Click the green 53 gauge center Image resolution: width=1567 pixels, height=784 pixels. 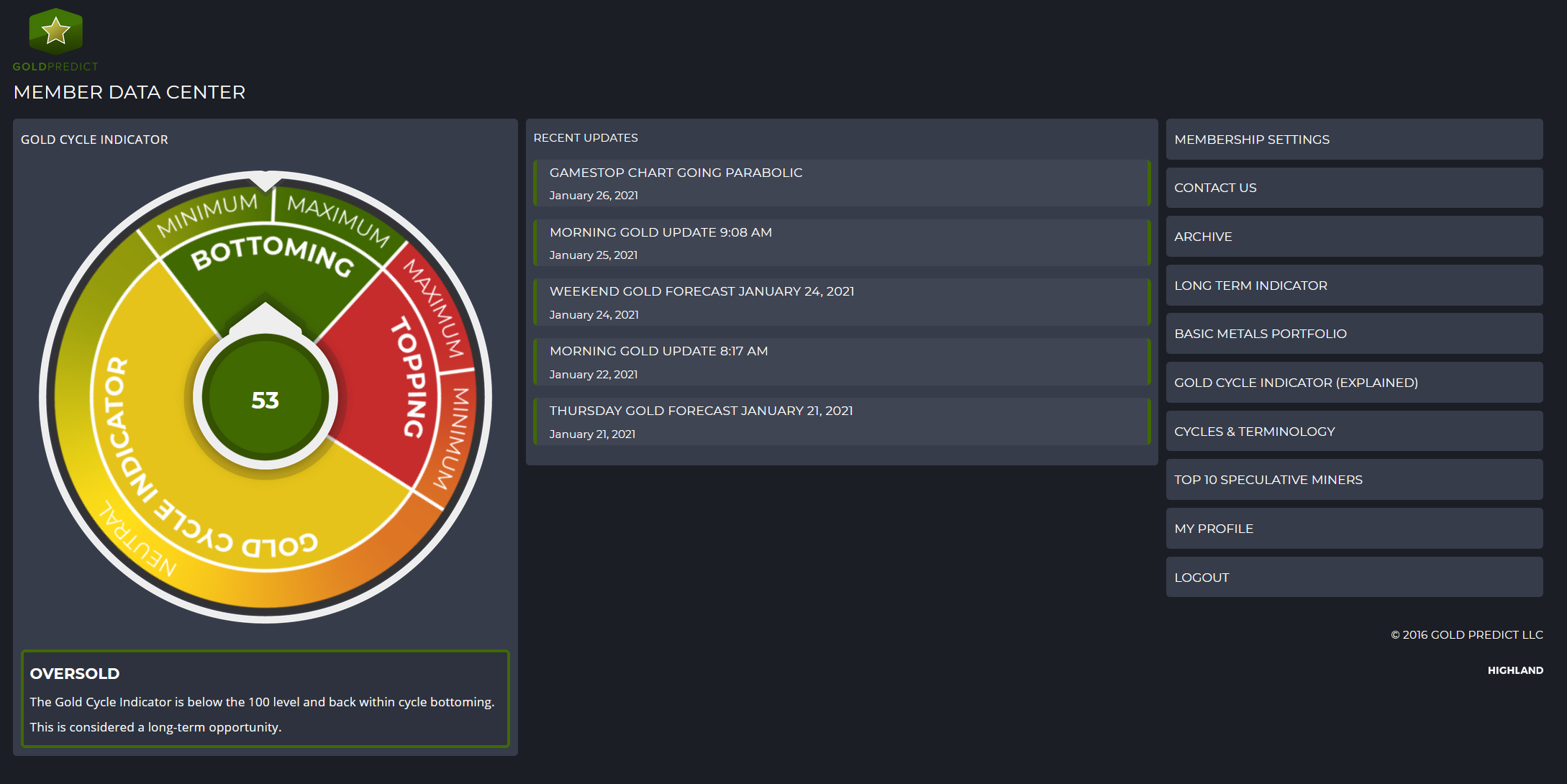pos(265,400)
